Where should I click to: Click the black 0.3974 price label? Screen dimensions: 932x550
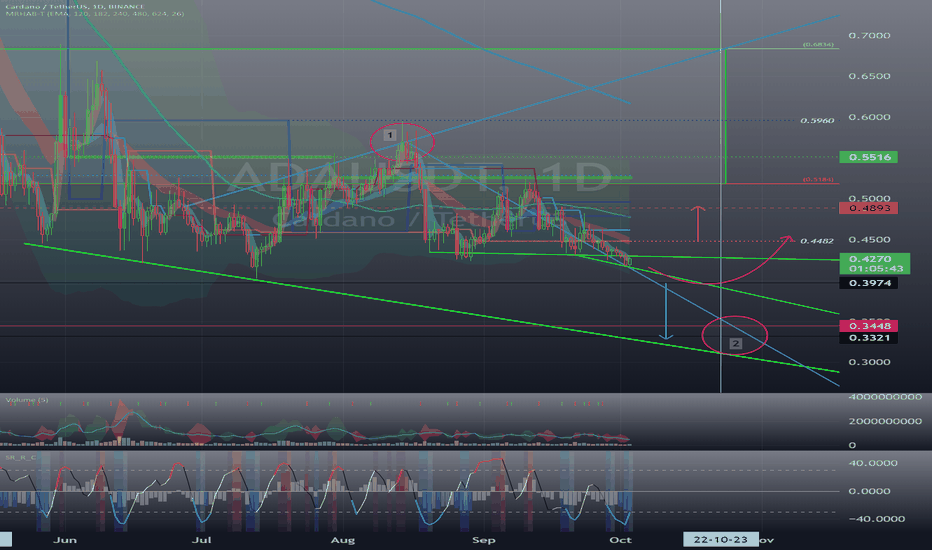868,283
